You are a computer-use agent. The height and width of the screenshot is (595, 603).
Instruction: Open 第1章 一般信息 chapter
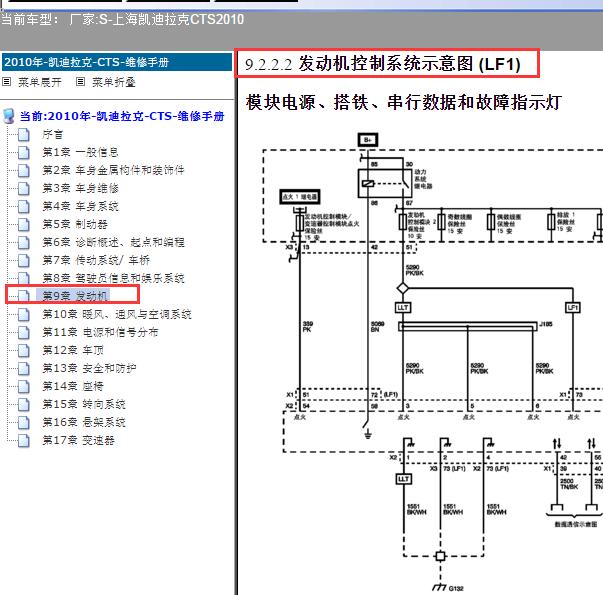pyautogui.click(x=80, y=152)
